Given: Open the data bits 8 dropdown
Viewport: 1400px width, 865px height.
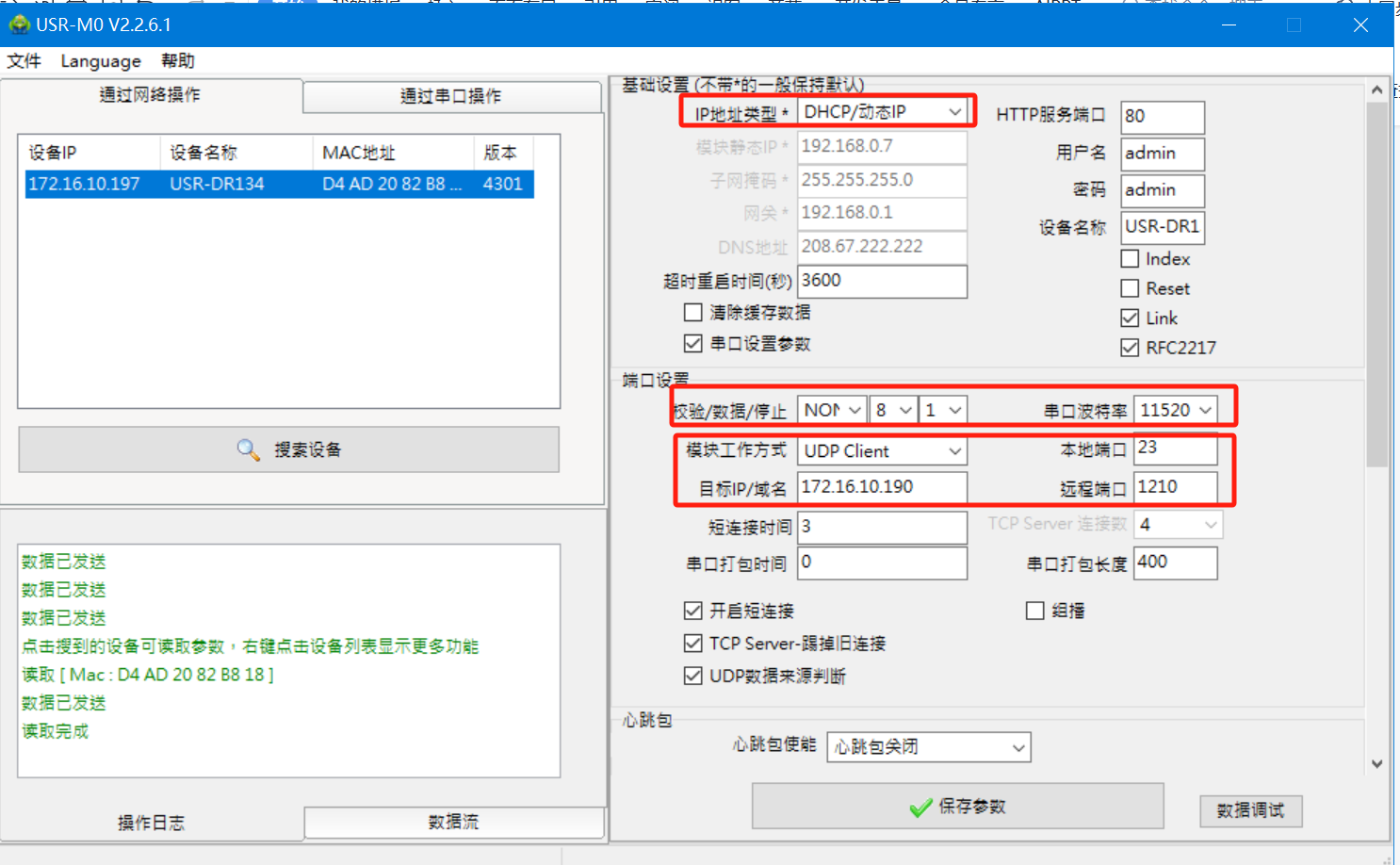Looking at the screenshot, I should [x=893, y=410].
